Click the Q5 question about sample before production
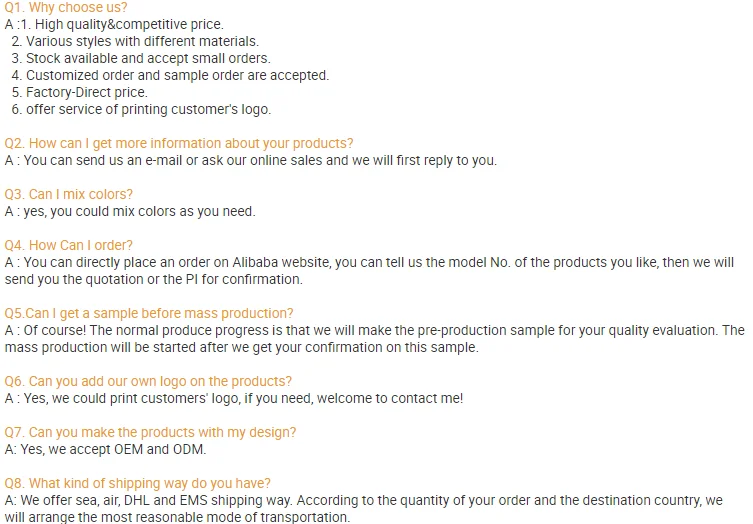The image size is (753, 524). (150, 313)
